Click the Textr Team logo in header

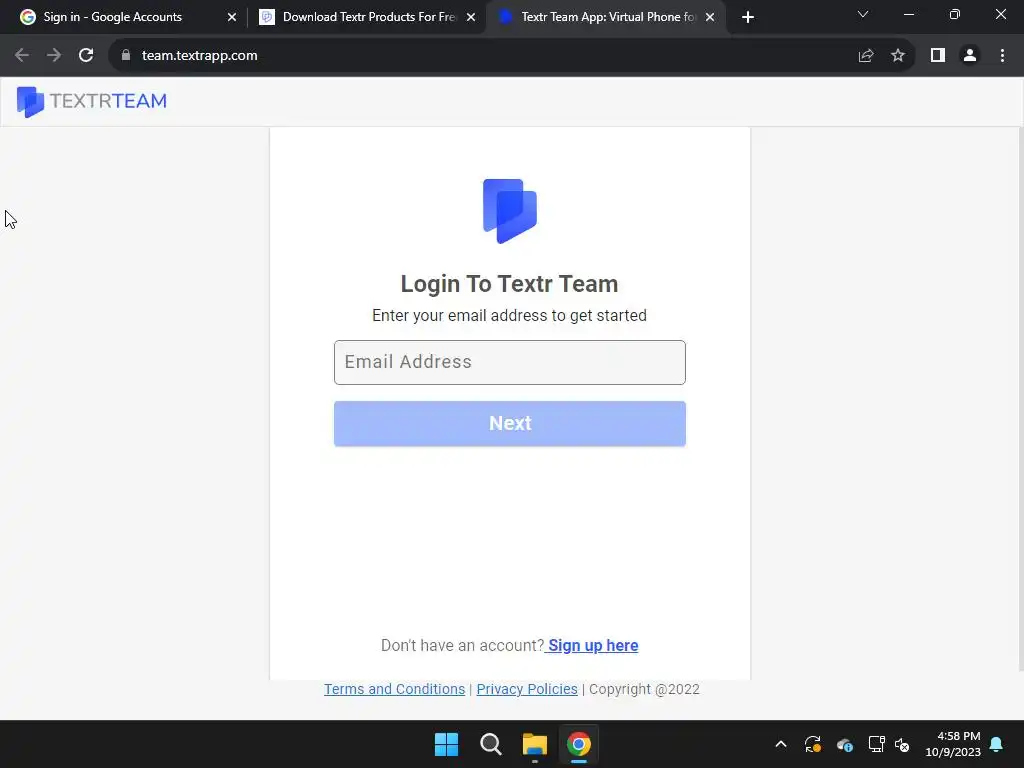[92, 101]
